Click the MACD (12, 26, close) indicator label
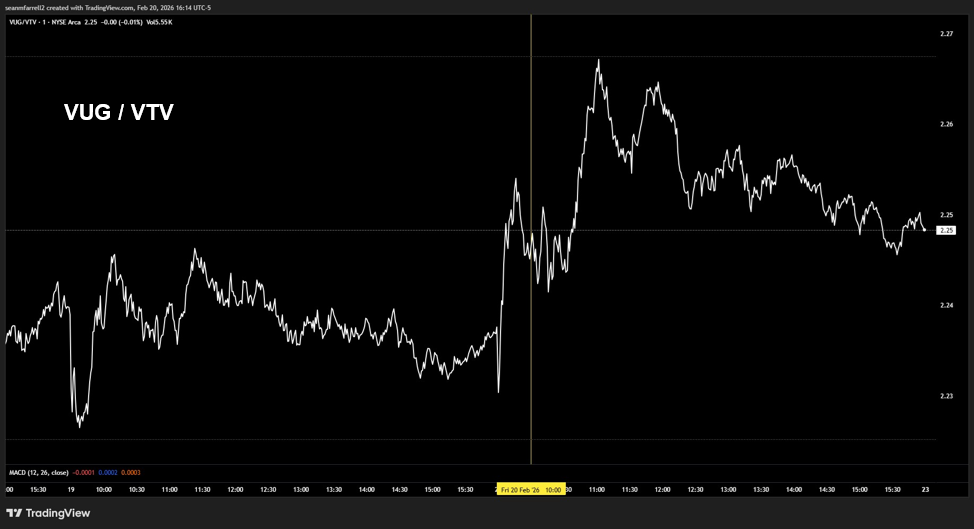974x529 pixels. (x=37, y=472)
